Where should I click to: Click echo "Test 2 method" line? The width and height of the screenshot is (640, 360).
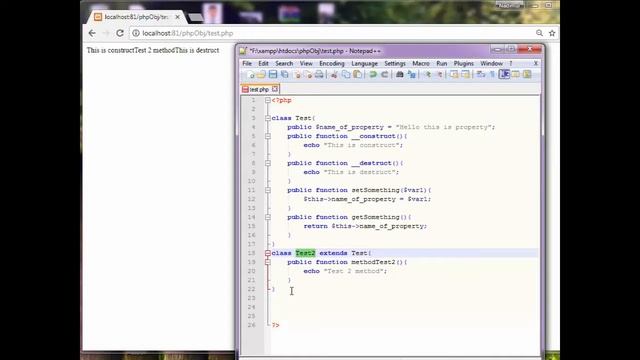pos(345,271)
